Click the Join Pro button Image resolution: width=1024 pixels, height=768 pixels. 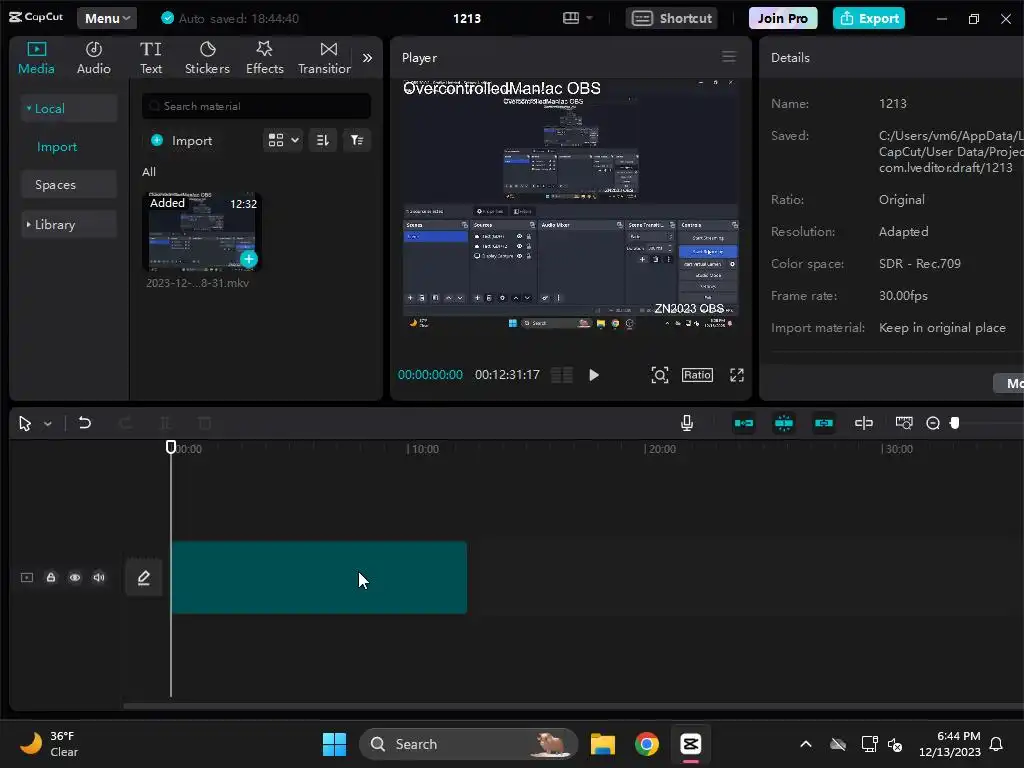coord(782,18)
